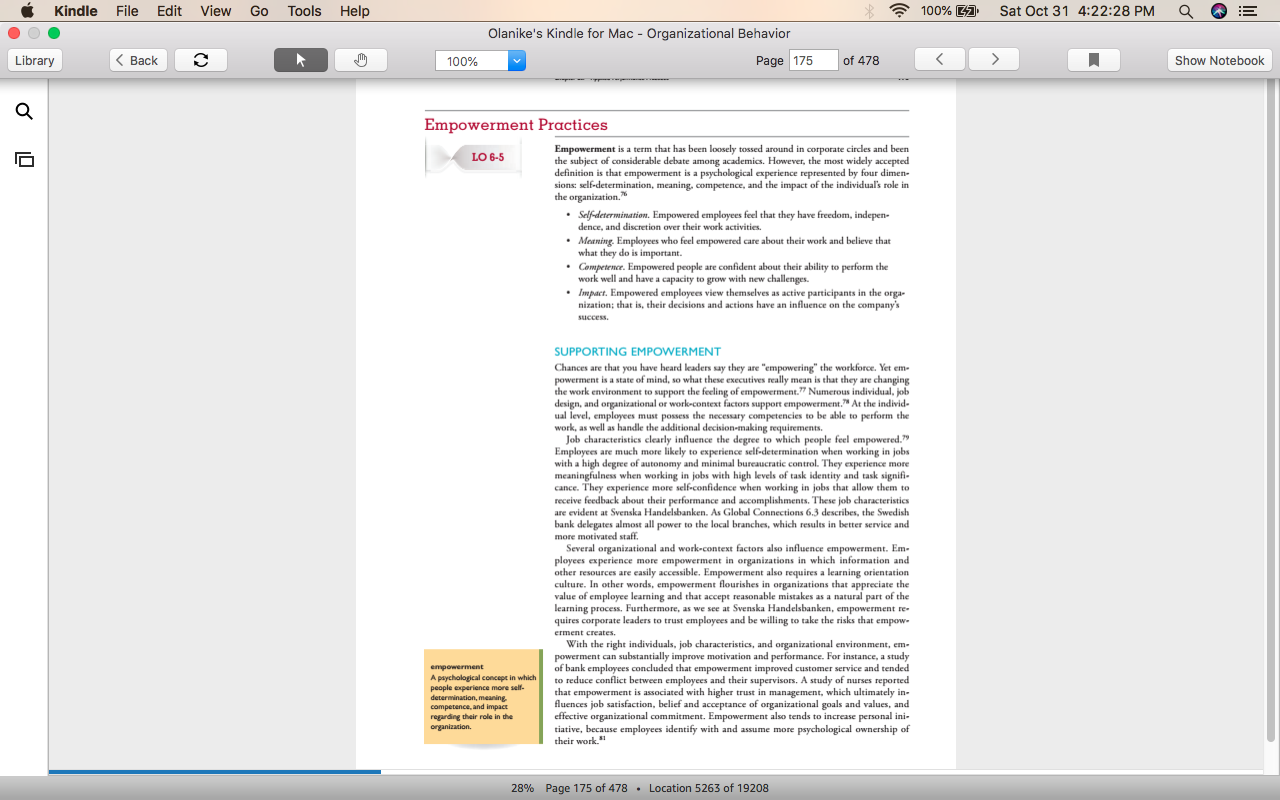Click the 'of 478' page count label
The width and height of the screenshot is (1280, 800).
click(861, 60)
